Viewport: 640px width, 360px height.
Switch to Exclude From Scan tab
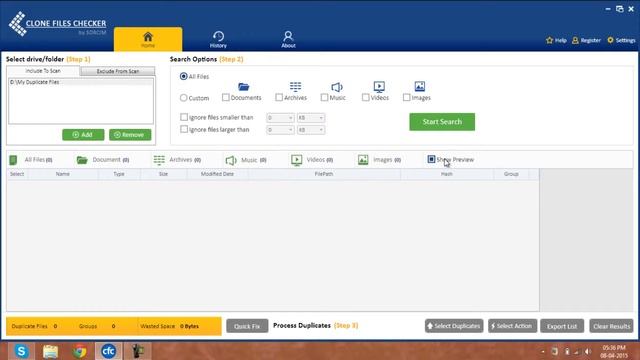[118, 71]
